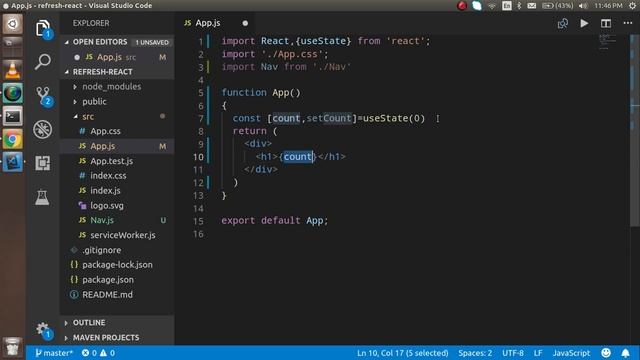Open the volume indicator in top bar

pos(583,6)
